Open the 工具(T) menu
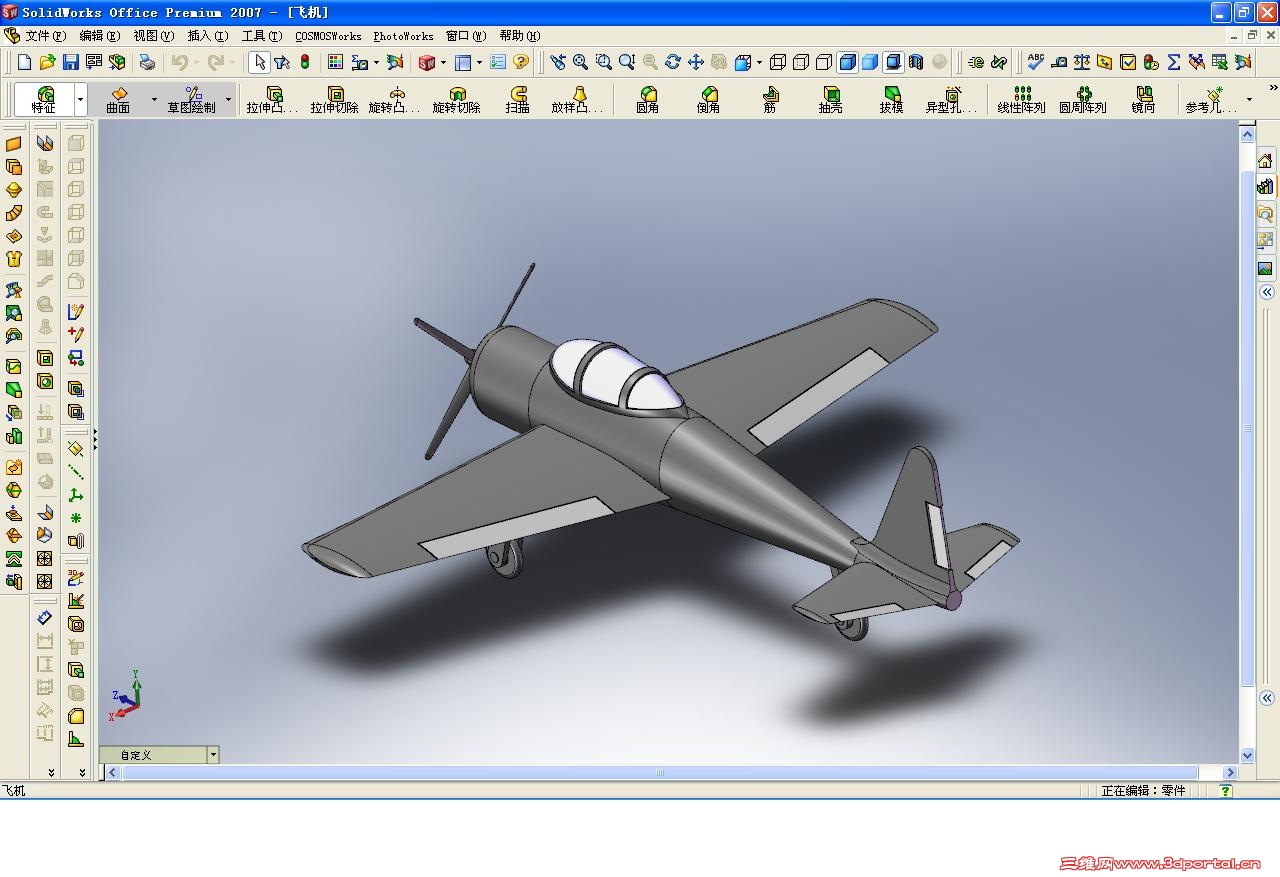The image size is (1280, 877). coord(262,36)
